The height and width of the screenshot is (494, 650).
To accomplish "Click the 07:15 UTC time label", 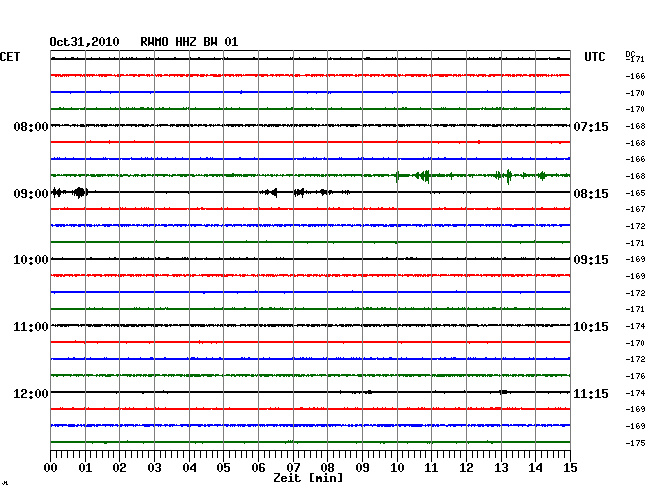I will pyautogui.click(x=591, y=126).
